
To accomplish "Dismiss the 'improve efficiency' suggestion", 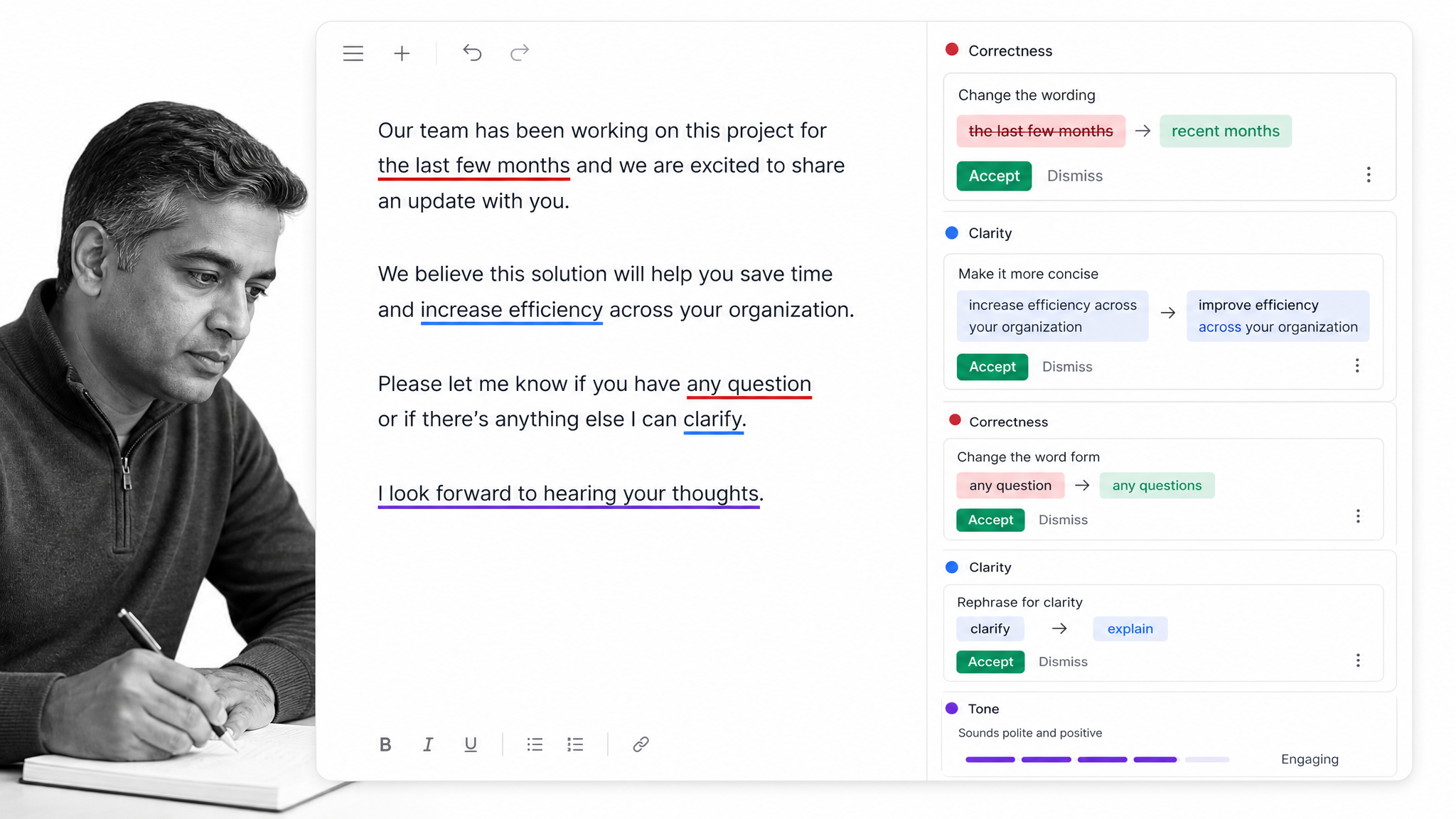I will pos(1067,367).
